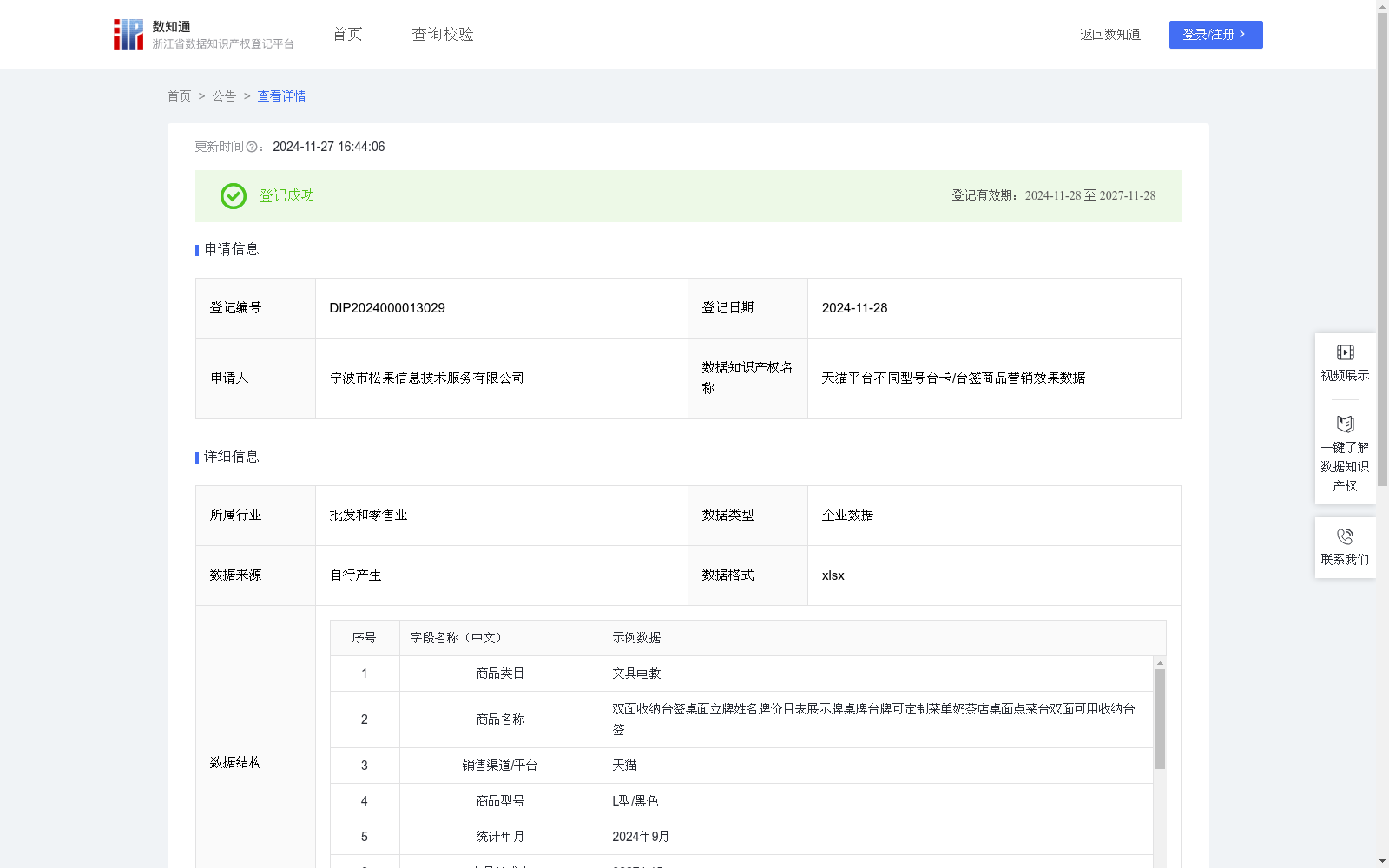The width and height of the screenshot is (1389, 868).
Task: Open the 查询校验 navigation item
Action: 443,34
